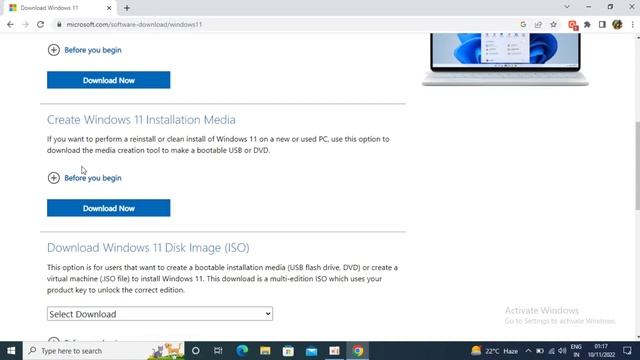Go back to the previous page

10,24
